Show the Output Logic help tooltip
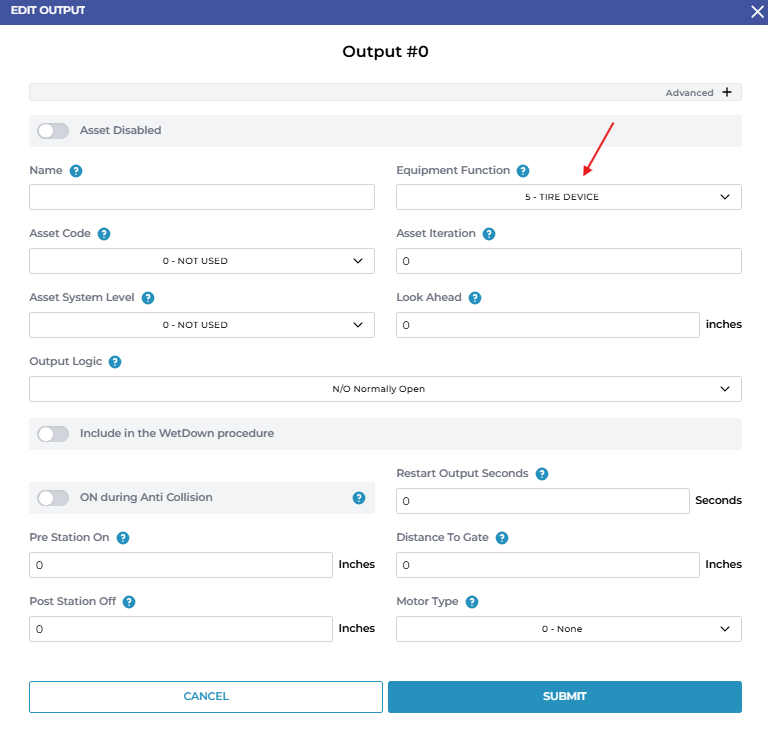The width and height of the screenshot is (768, 743). coord(115,362)
